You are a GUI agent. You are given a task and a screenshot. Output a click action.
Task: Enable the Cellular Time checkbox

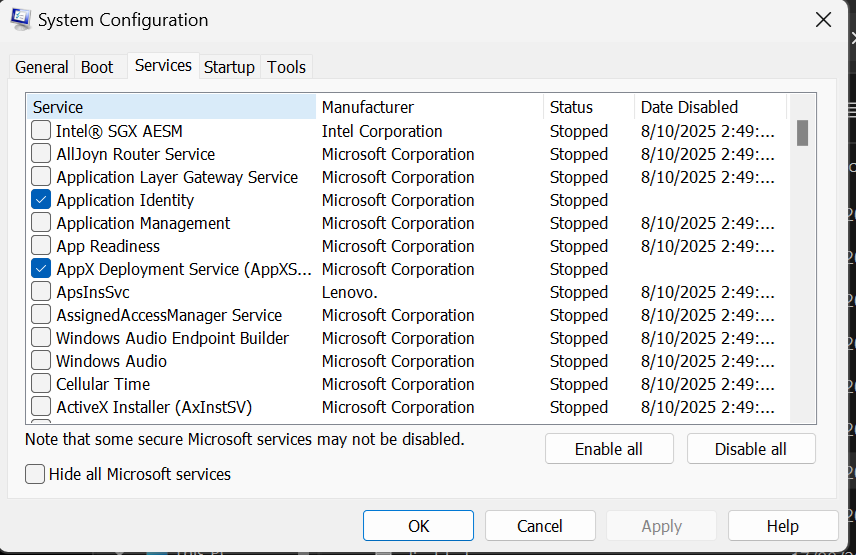pos(41,384)
